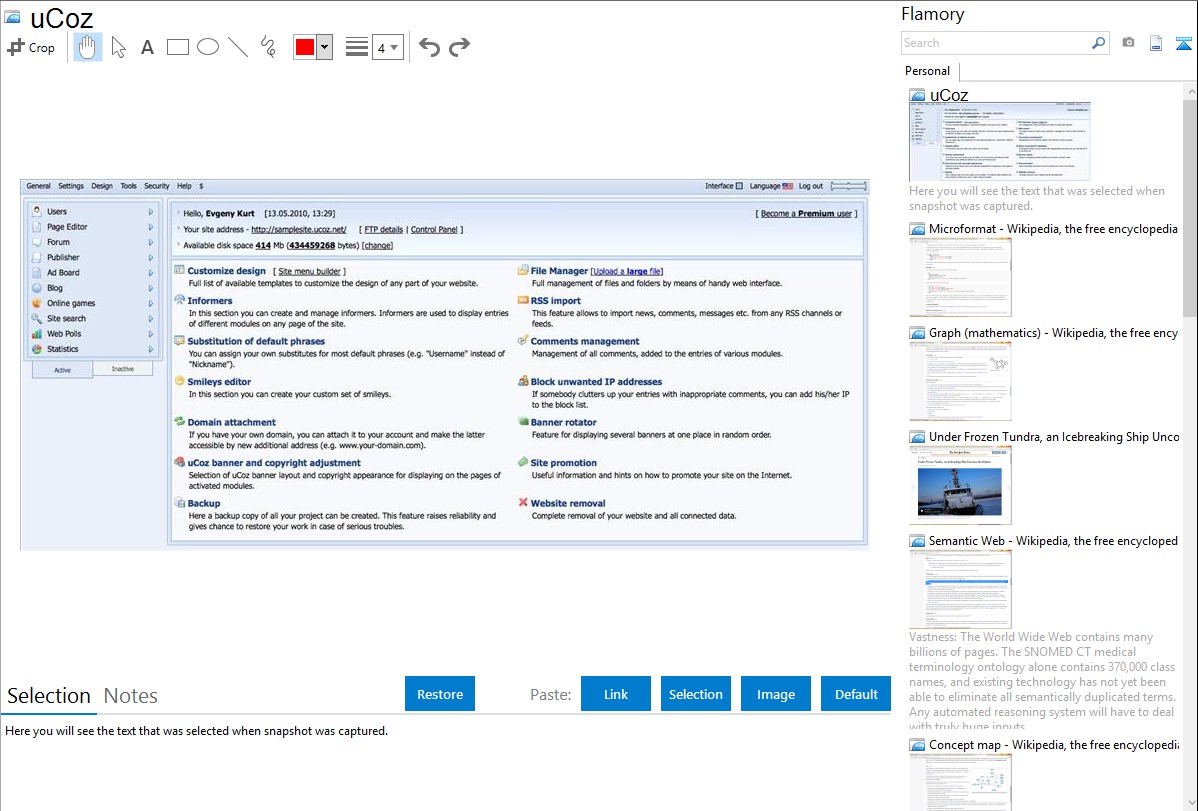The image size is (1198, 811).
Task: Click the Language flag icon
Action: pos(788,186)
